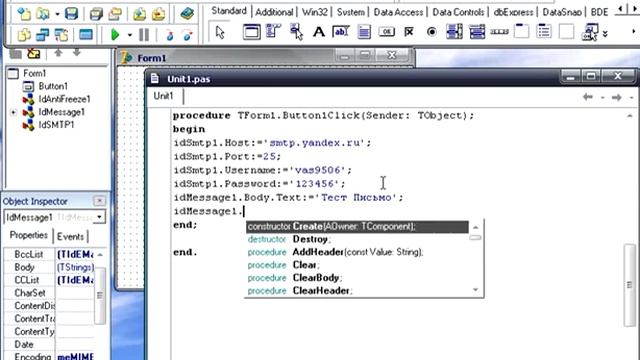Select Form1 in Object TreeView
Image resolution: width=640 pixels, height=360 pixels.
(x=34, y=73)
